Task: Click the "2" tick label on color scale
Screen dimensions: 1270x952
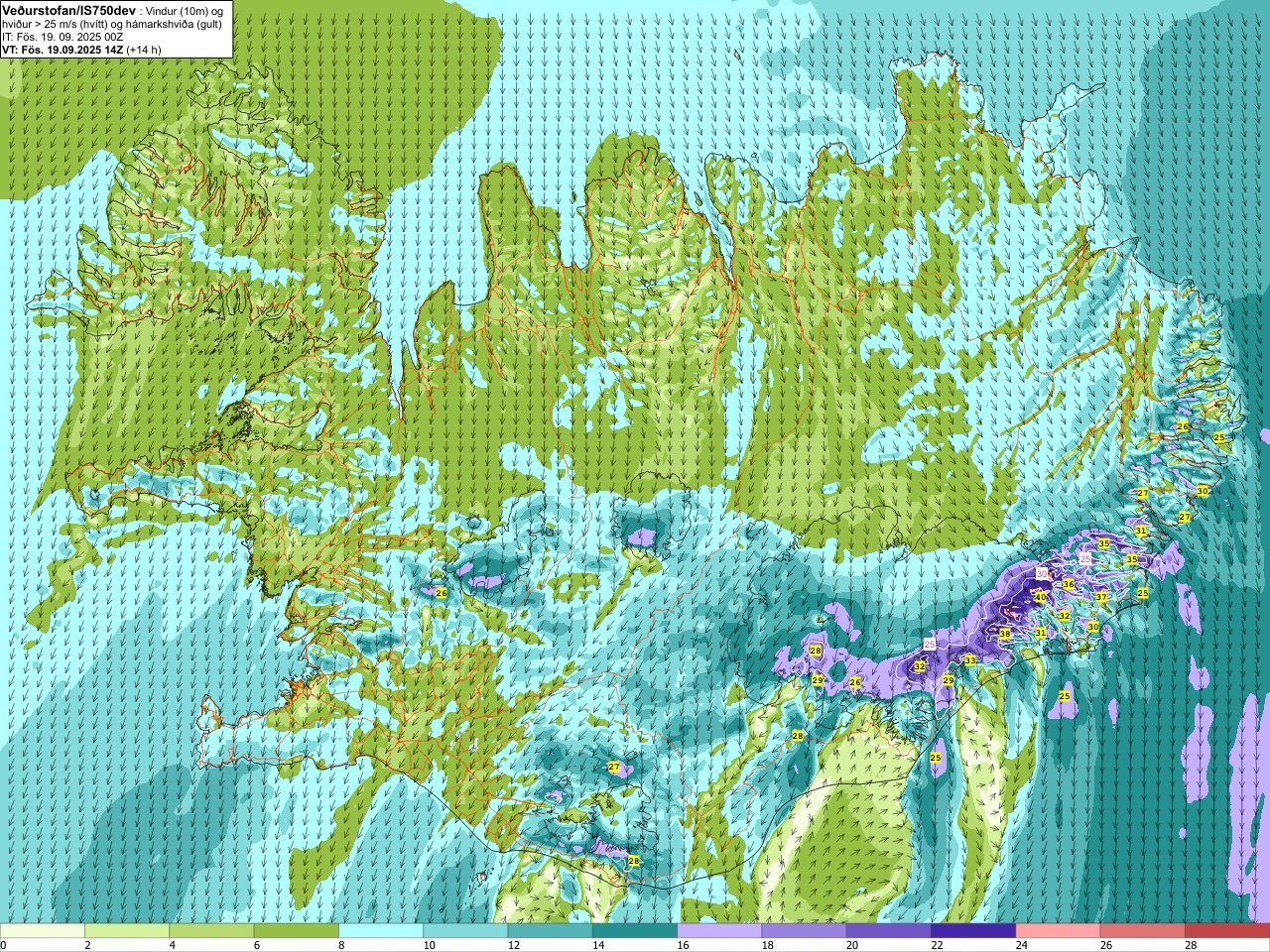Action: pyautogui.click(x=88, y=945)
